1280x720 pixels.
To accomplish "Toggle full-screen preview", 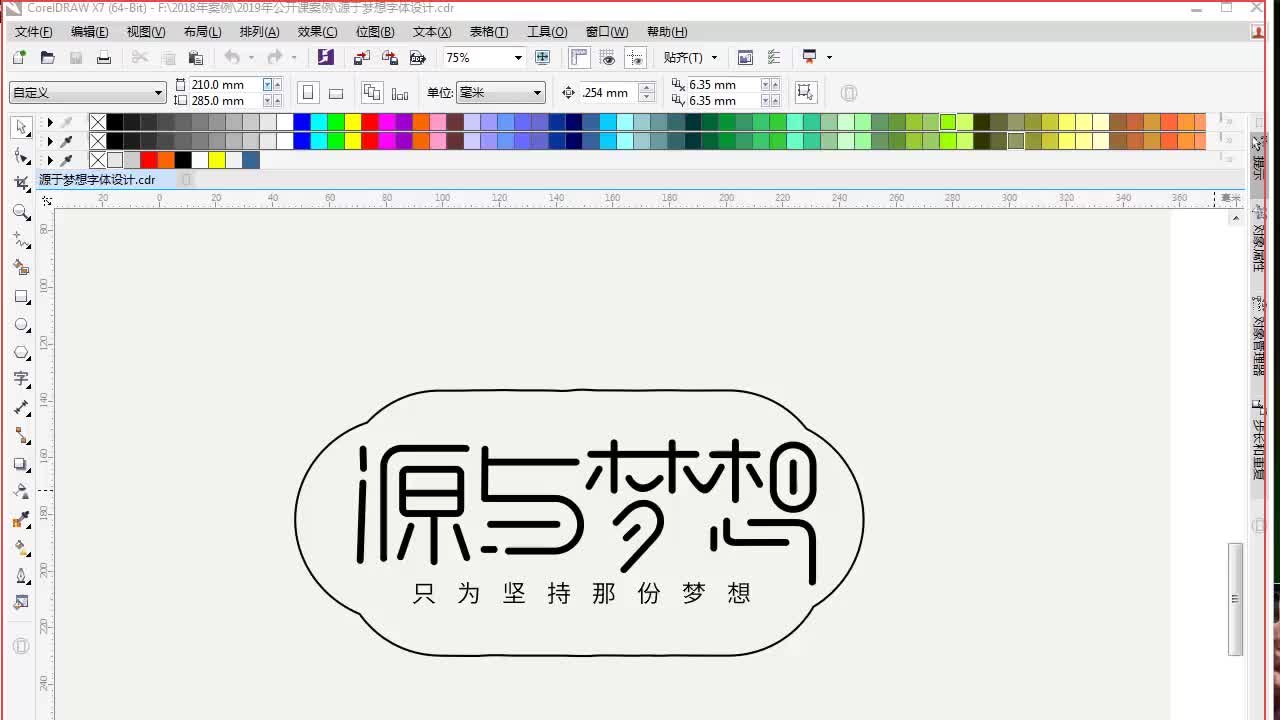I will click(542, 57).
